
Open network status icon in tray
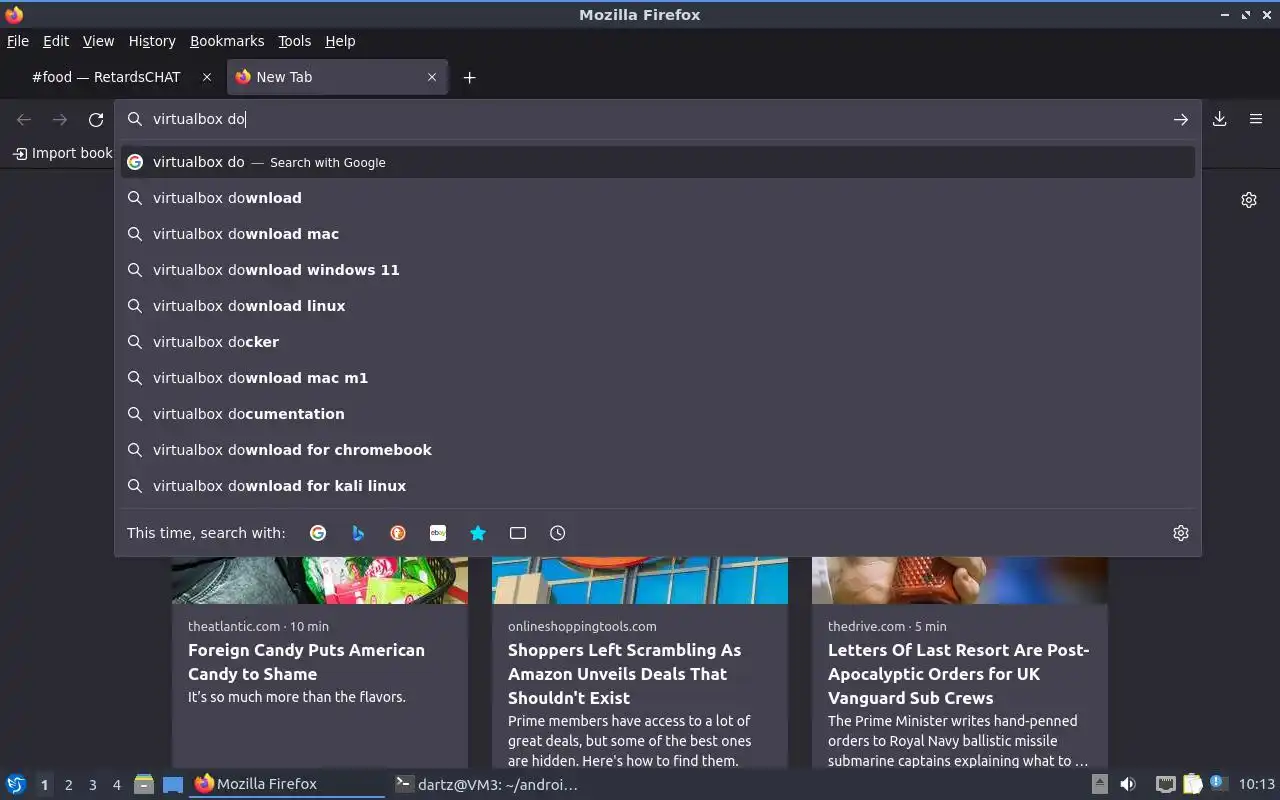(1165, 784)
